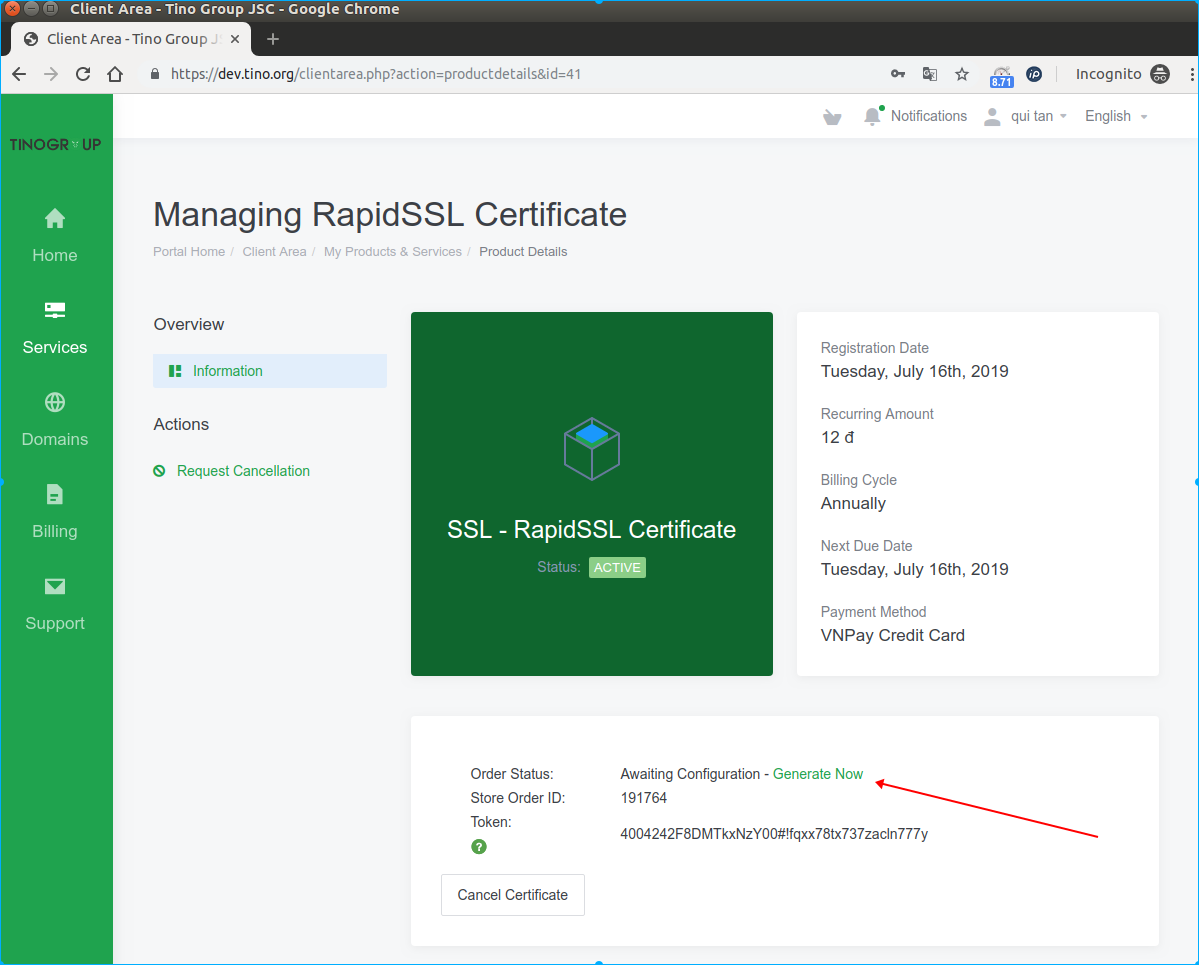
Task: Open Home menu label in sidebar
Action: [x=54, y=255]
